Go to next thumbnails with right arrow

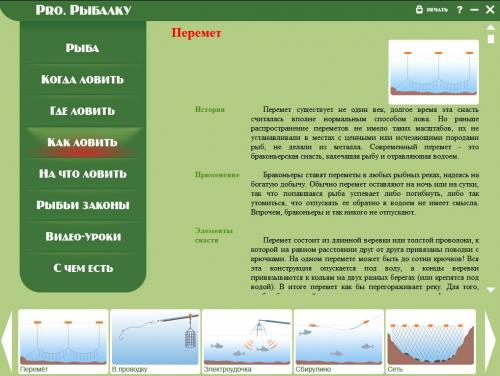(490, 341)
